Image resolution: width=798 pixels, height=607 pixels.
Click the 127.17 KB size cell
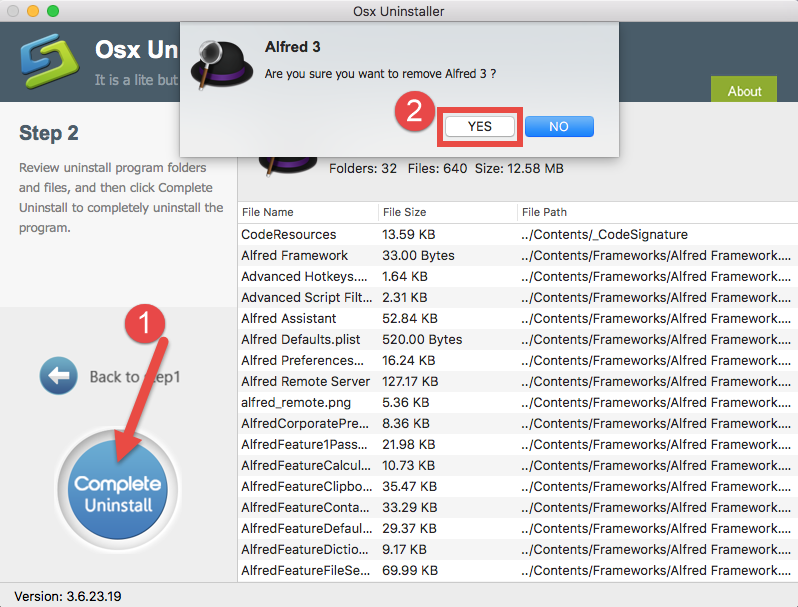pyautogui.click(x=410, y=382)
